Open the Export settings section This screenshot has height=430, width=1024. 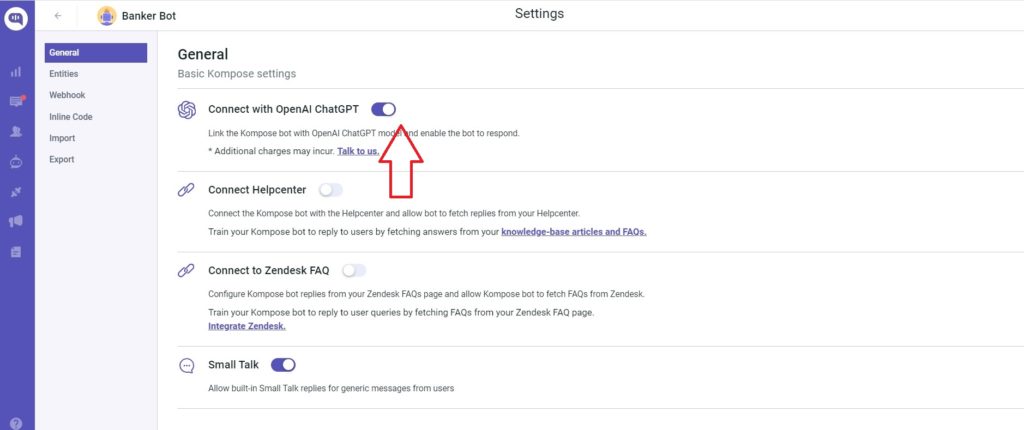point(61,159)
